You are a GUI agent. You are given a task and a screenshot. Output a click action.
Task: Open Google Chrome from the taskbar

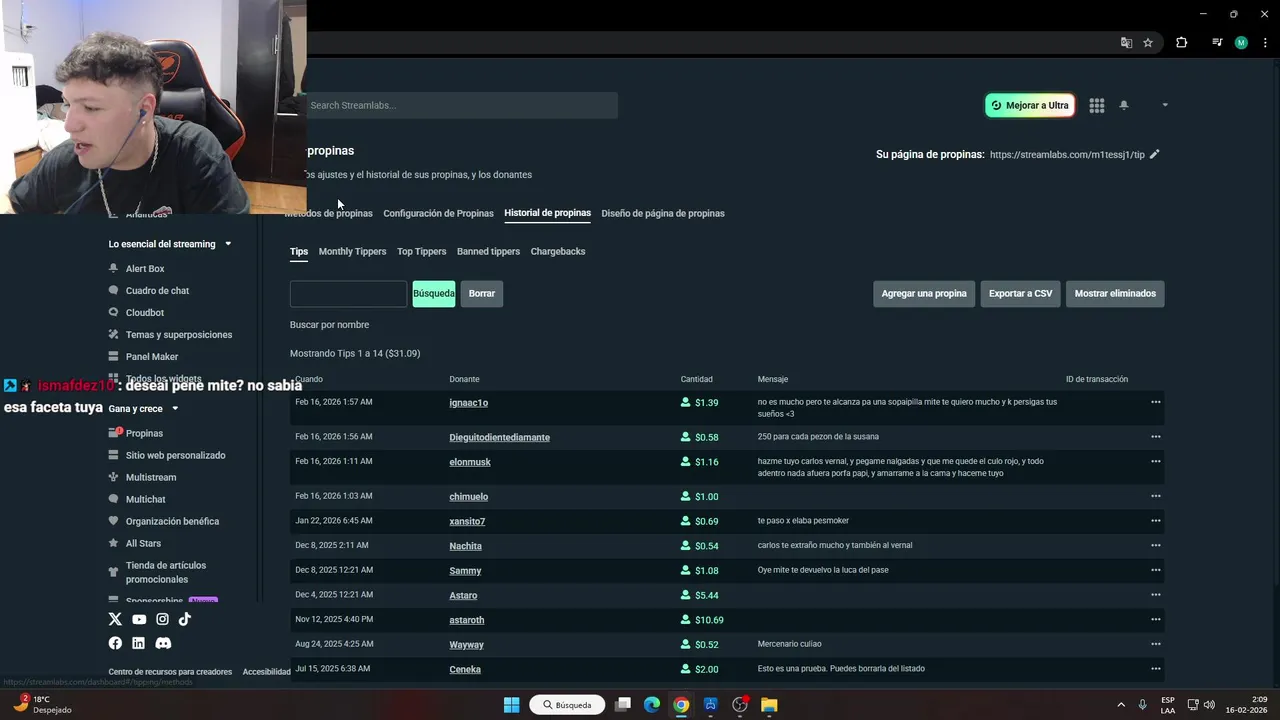[x=681, y=705]
